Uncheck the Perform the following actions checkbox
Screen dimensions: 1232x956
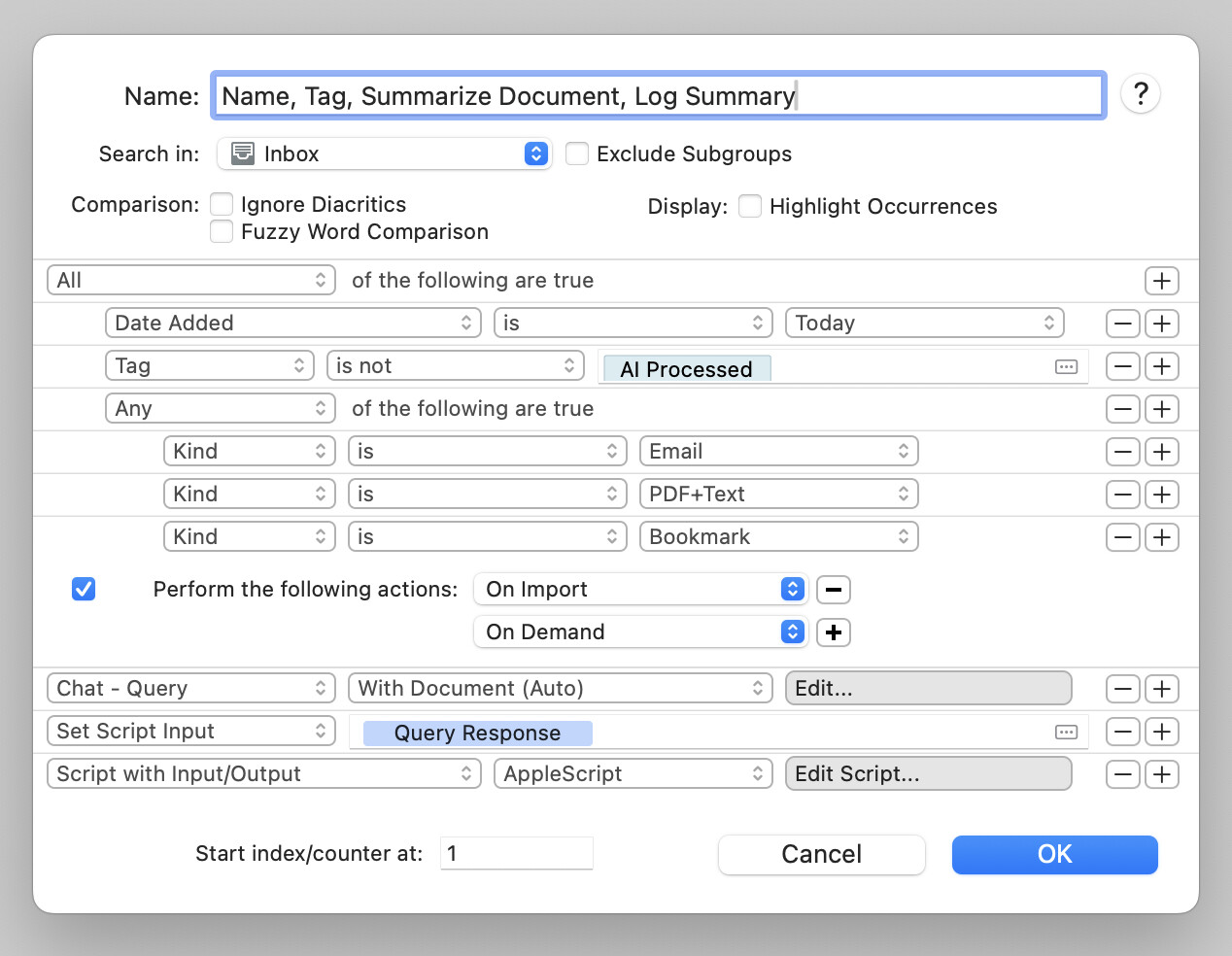84,590
